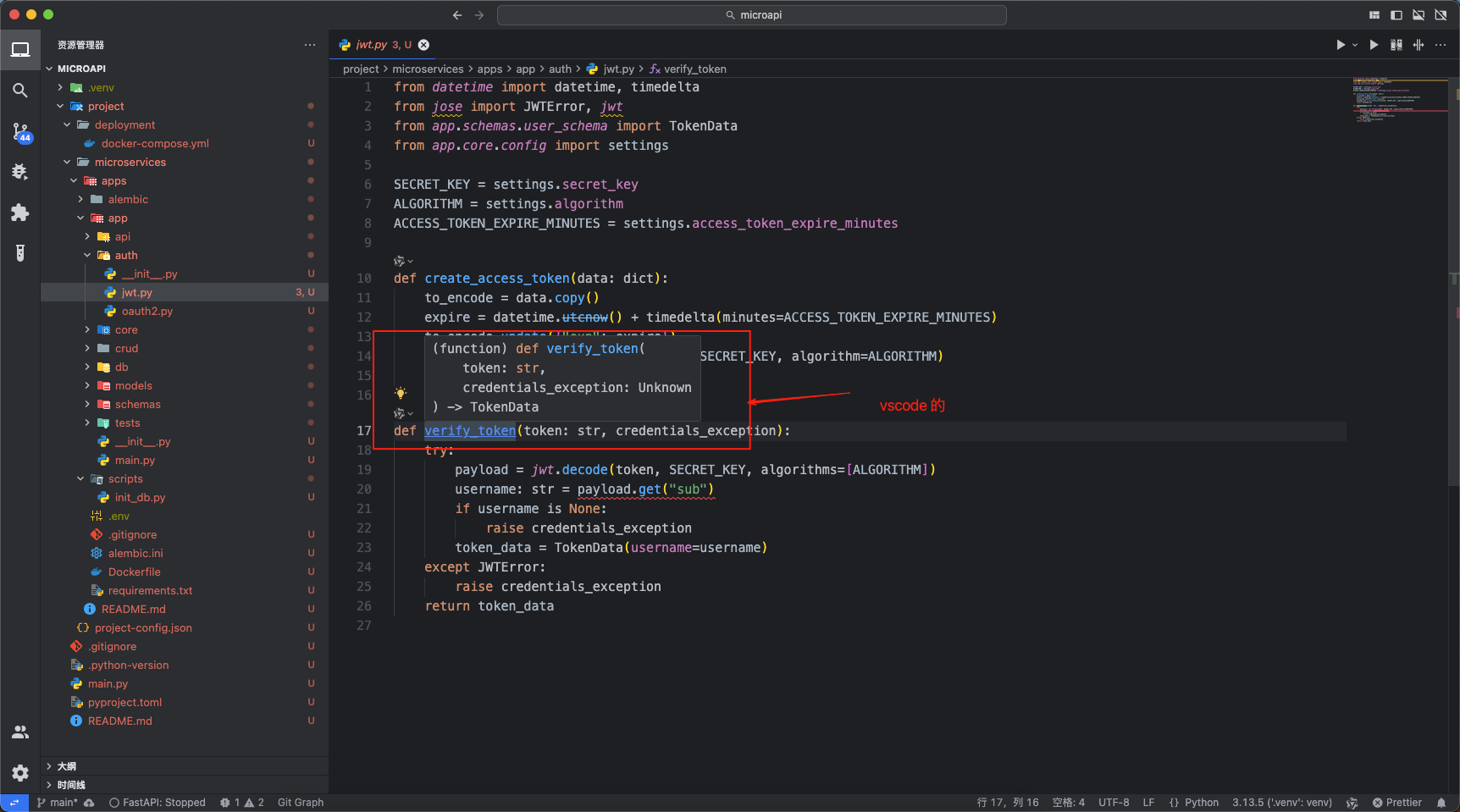
Task: Click the project breadcrumb segment
Action: coord(361,69)
